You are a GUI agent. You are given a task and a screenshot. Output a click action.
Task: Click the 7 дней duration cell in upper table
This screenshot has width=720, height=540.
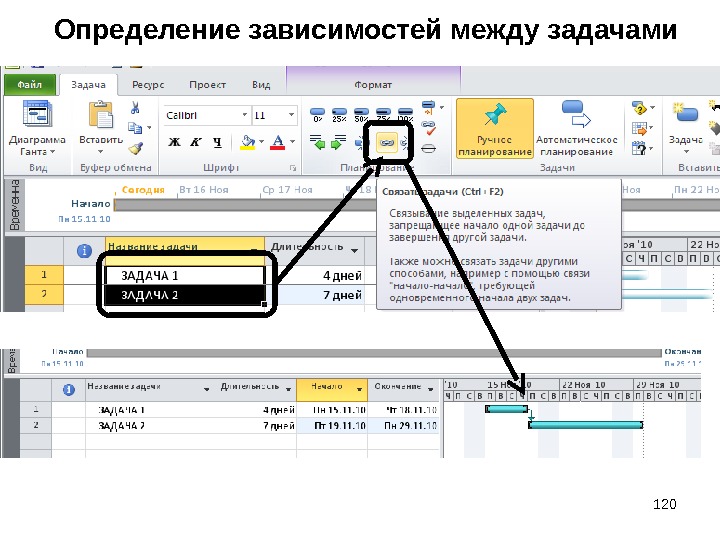pyautogui.click(x=315, y=295)
